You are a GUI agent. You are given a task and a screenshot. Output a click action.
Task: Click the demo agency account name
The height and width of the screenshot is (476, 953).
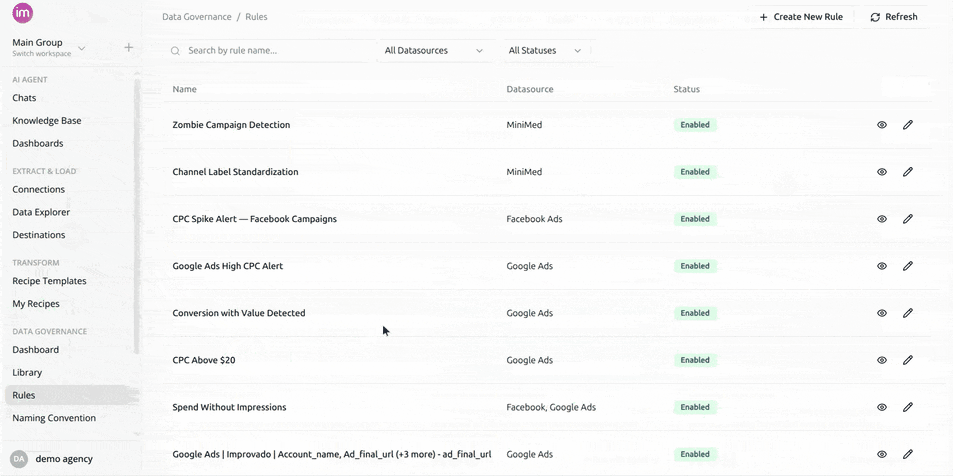coord(64,459)
